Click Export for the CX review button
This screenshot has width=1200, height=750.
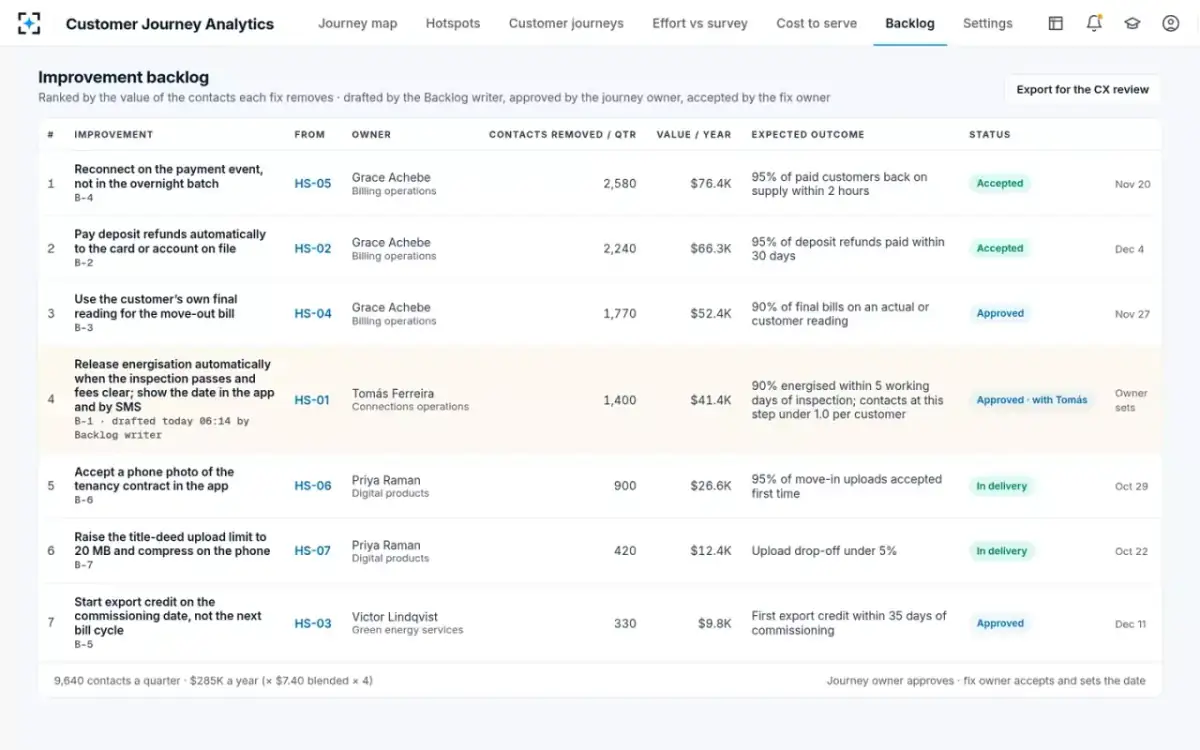click(x=1083, y=89)
